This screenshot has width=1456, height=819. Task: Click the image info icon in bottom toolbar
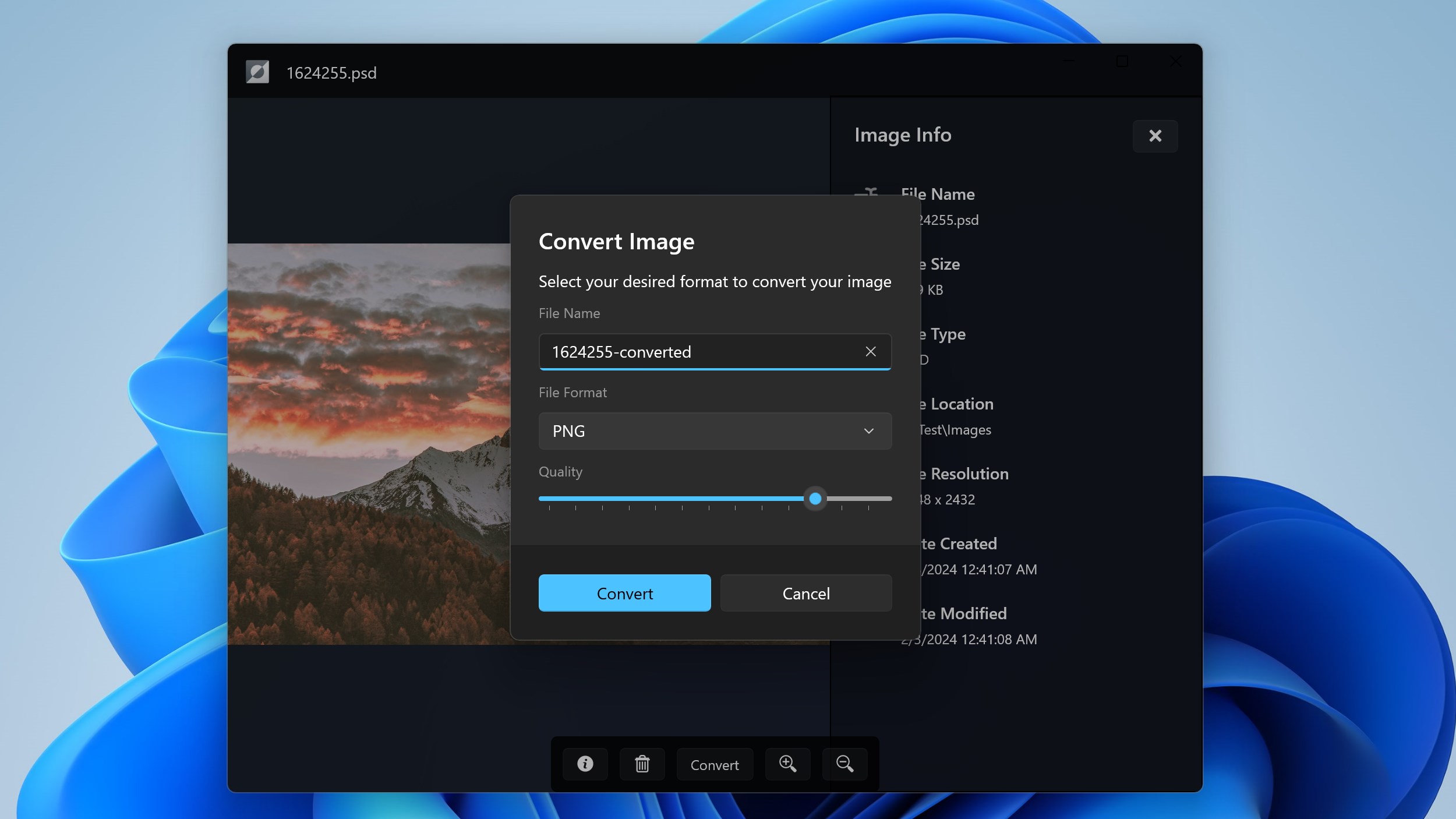585,764
